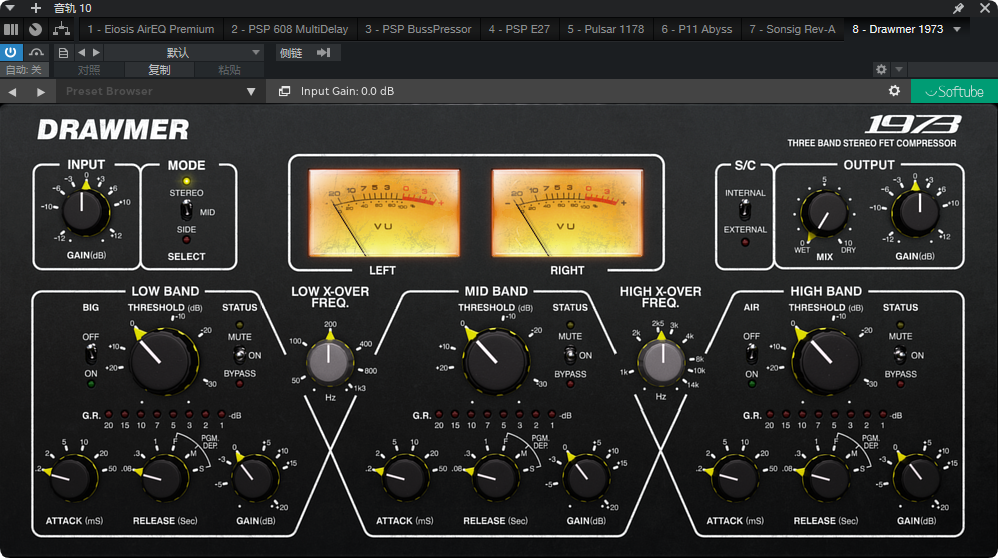
Task: Go to previous host preset arrow
Action: pyautogui.click(x=81, y=52)
